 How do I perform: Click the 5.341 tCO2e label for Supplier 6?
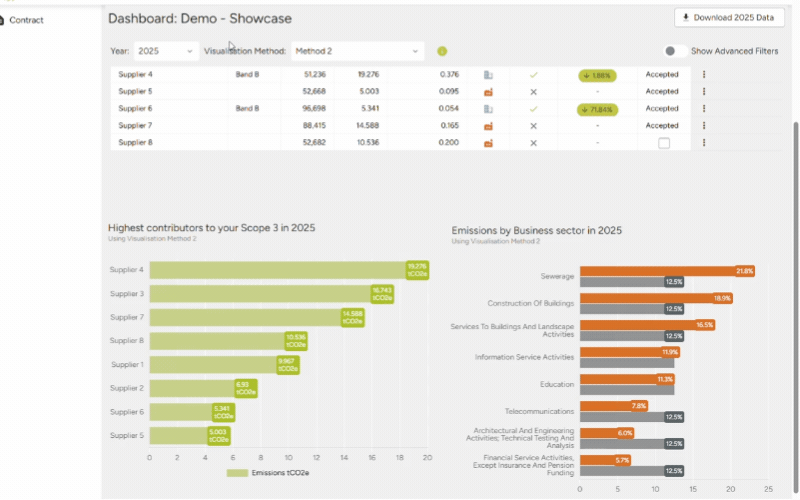point(223,412)
